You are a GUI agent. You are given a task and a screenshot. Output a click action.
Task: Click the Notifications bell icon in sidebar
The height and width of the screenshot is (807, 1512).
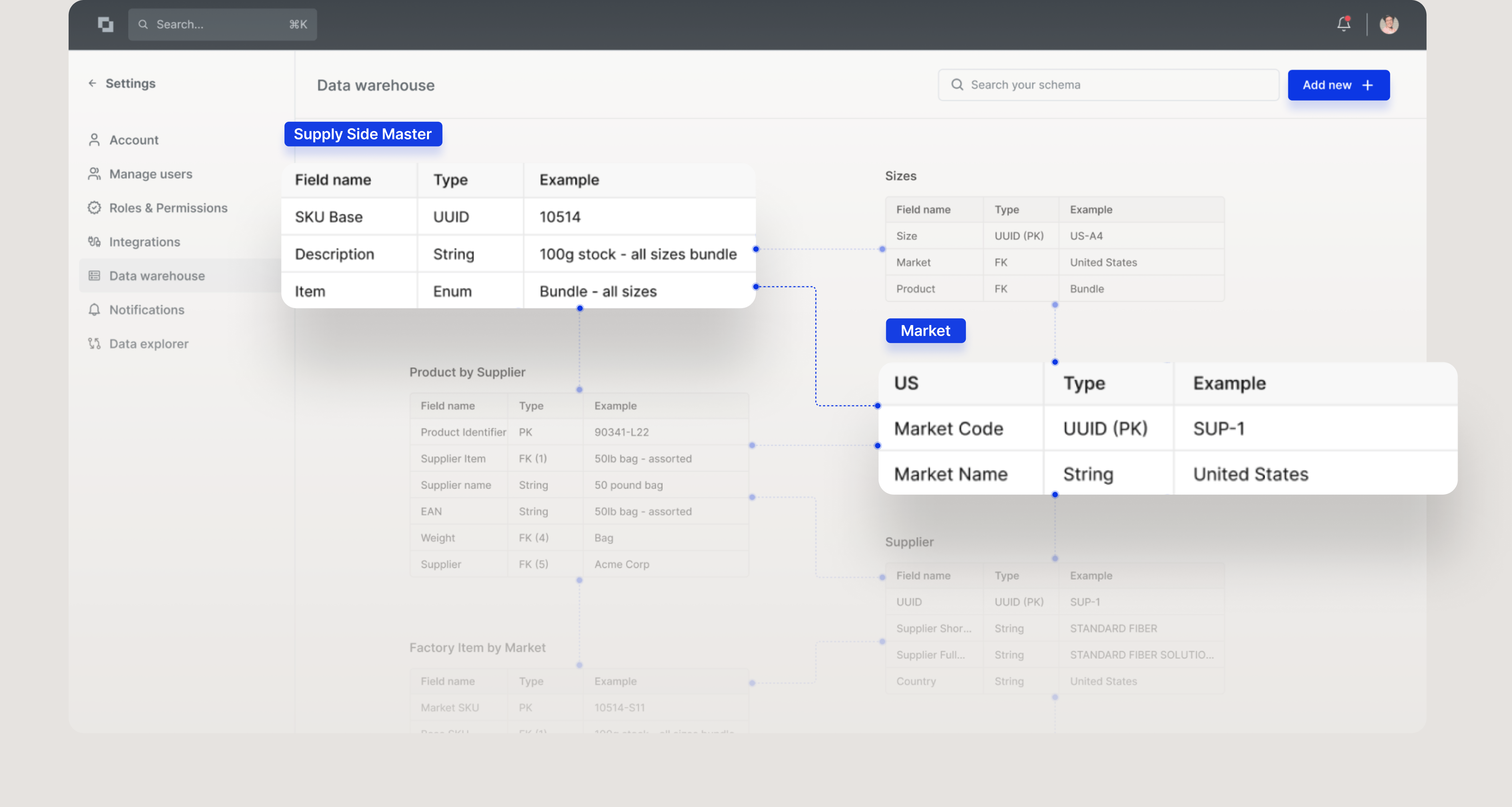94,310
